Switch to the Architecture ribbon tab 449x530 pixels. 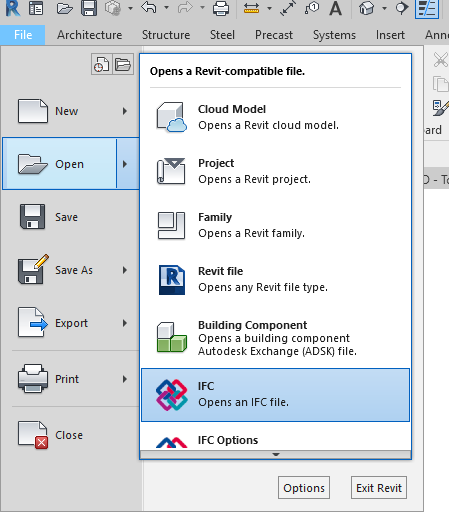tap(89, 35)
